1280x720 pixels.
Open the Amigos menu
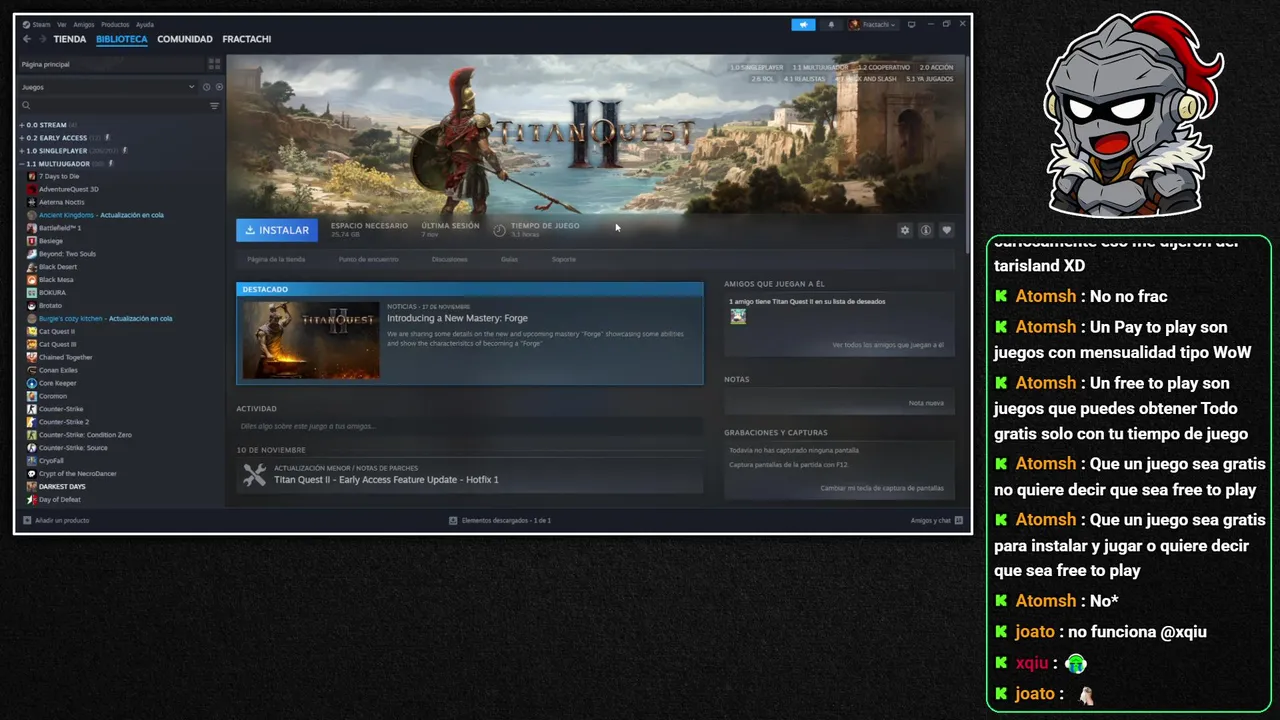[x=83, y=24]
